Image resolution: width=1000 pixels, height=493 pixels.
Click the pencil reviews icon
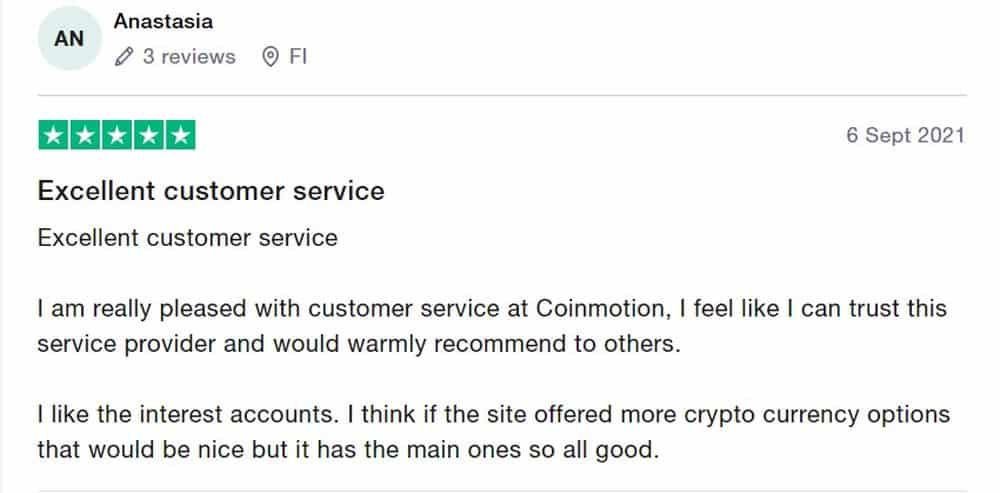click(x=124, y=57)
